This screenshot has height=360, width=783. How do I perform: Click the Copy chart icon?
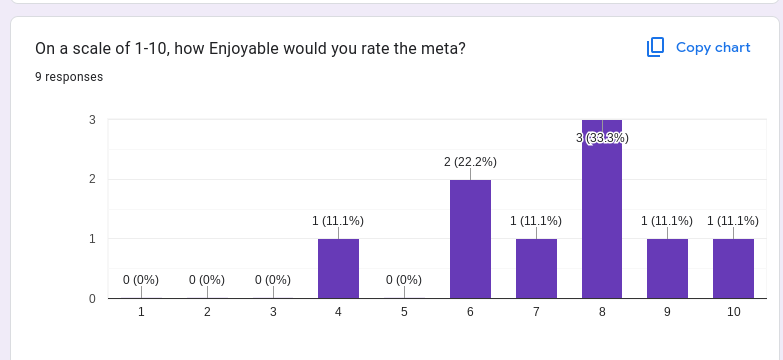(x=655, y=47)
